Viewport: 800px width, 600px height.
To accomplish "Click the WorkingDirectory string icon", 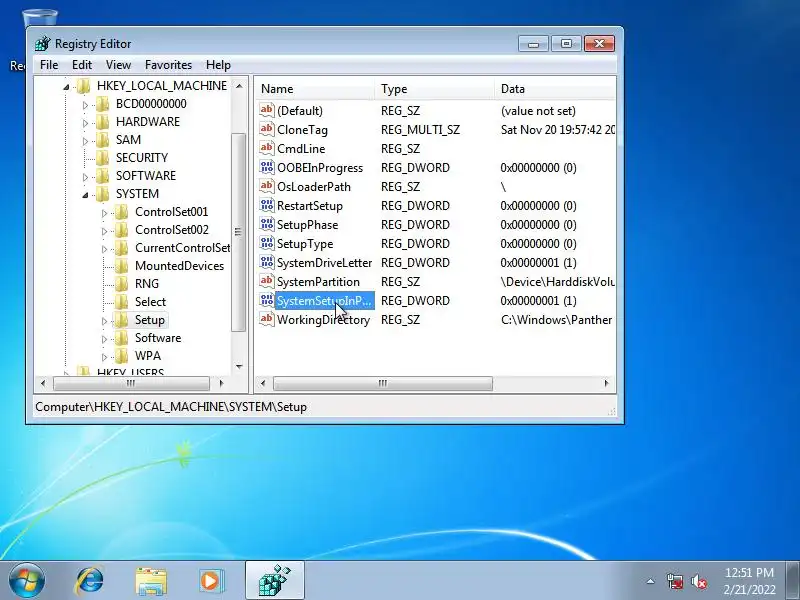I will (267, 319).
